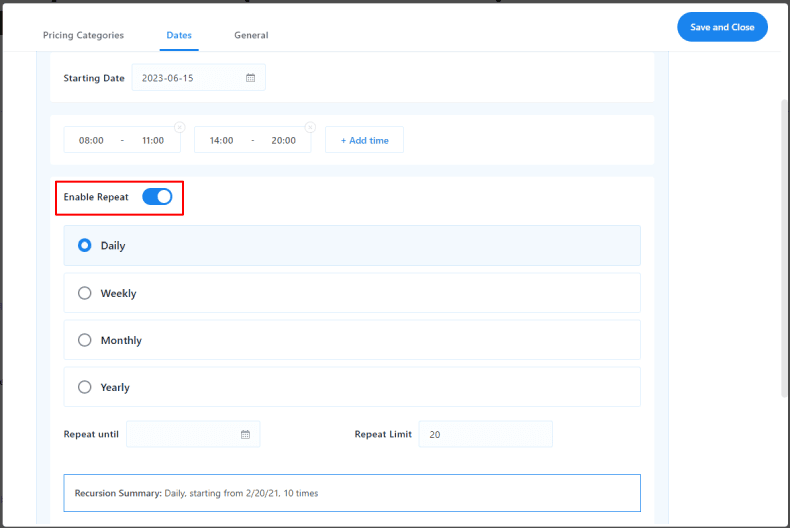Select the Monthly repeat option
Image resolution: width=790 pixels, height=528 pixels.
[x=352, y=340]
